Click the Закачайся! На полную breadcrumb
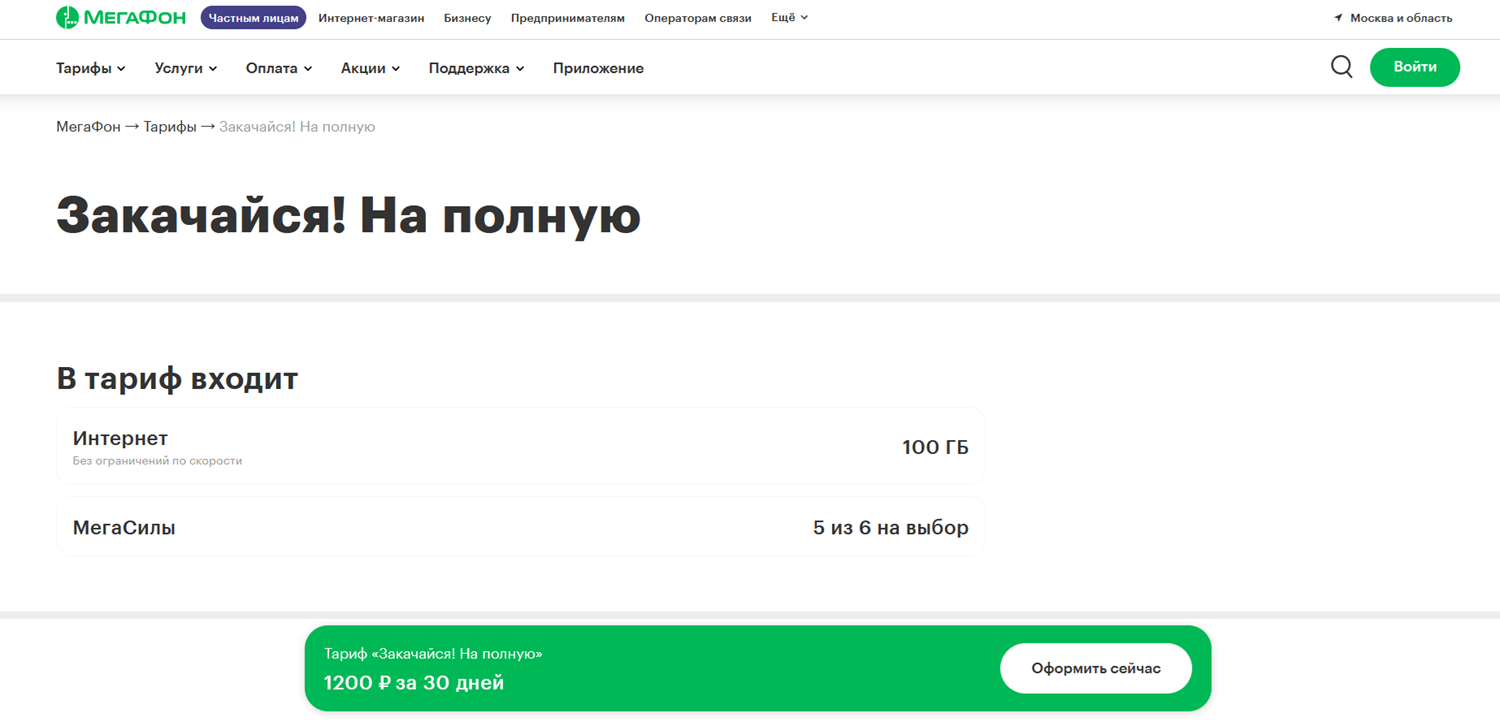This screenshot has height=726, width=1500. click(297, 127)
